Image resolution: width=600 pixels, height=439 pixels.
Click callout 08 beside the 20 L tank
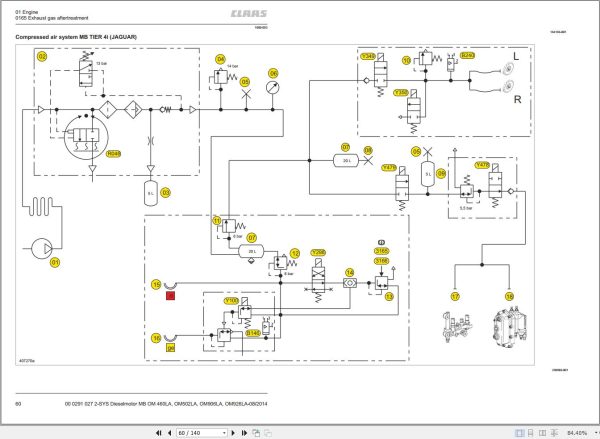(x=368, y=150)
